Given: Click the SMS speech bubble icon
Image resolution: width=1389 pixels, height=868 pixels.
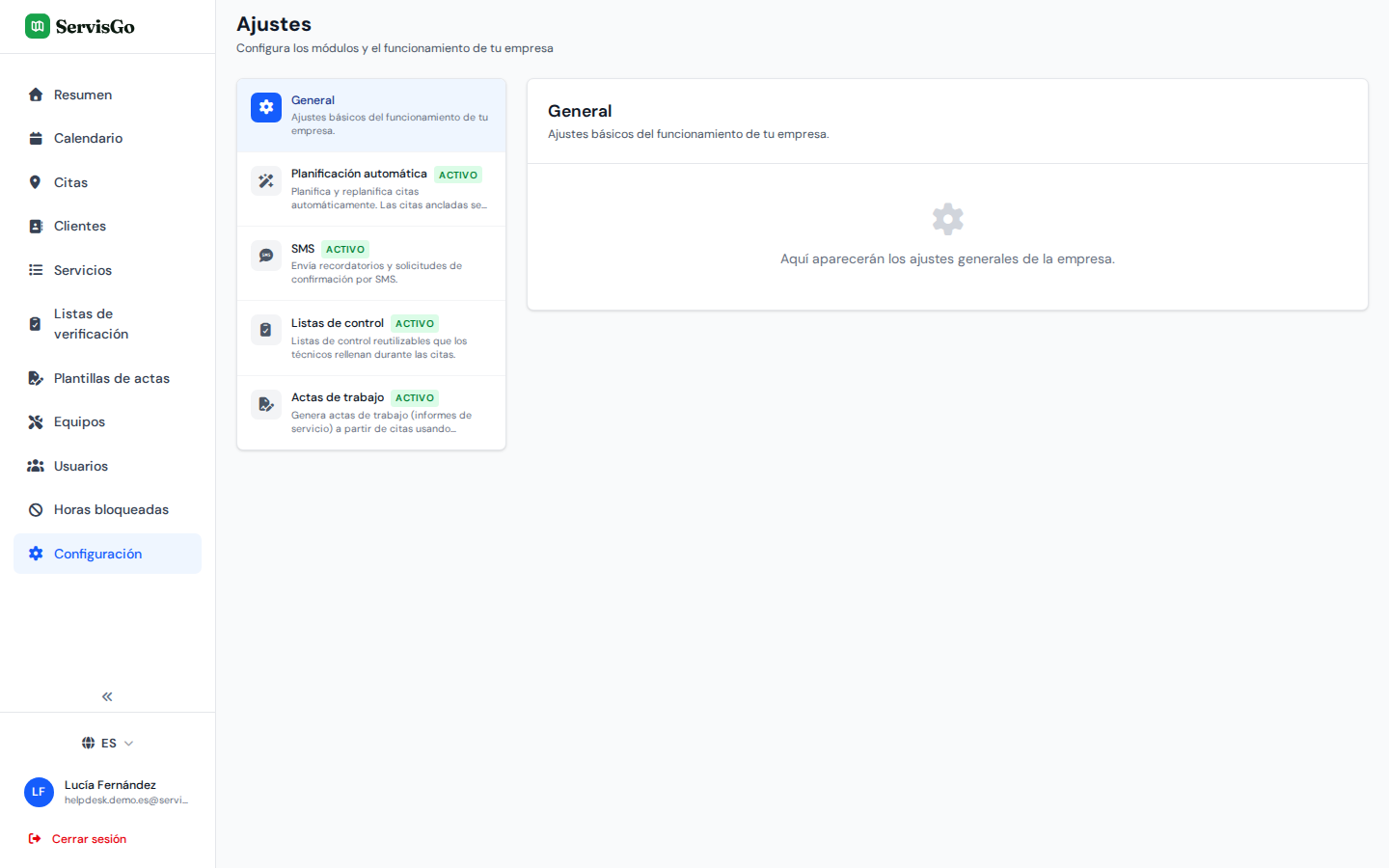Looking at the screenshot, I should 266,256.
